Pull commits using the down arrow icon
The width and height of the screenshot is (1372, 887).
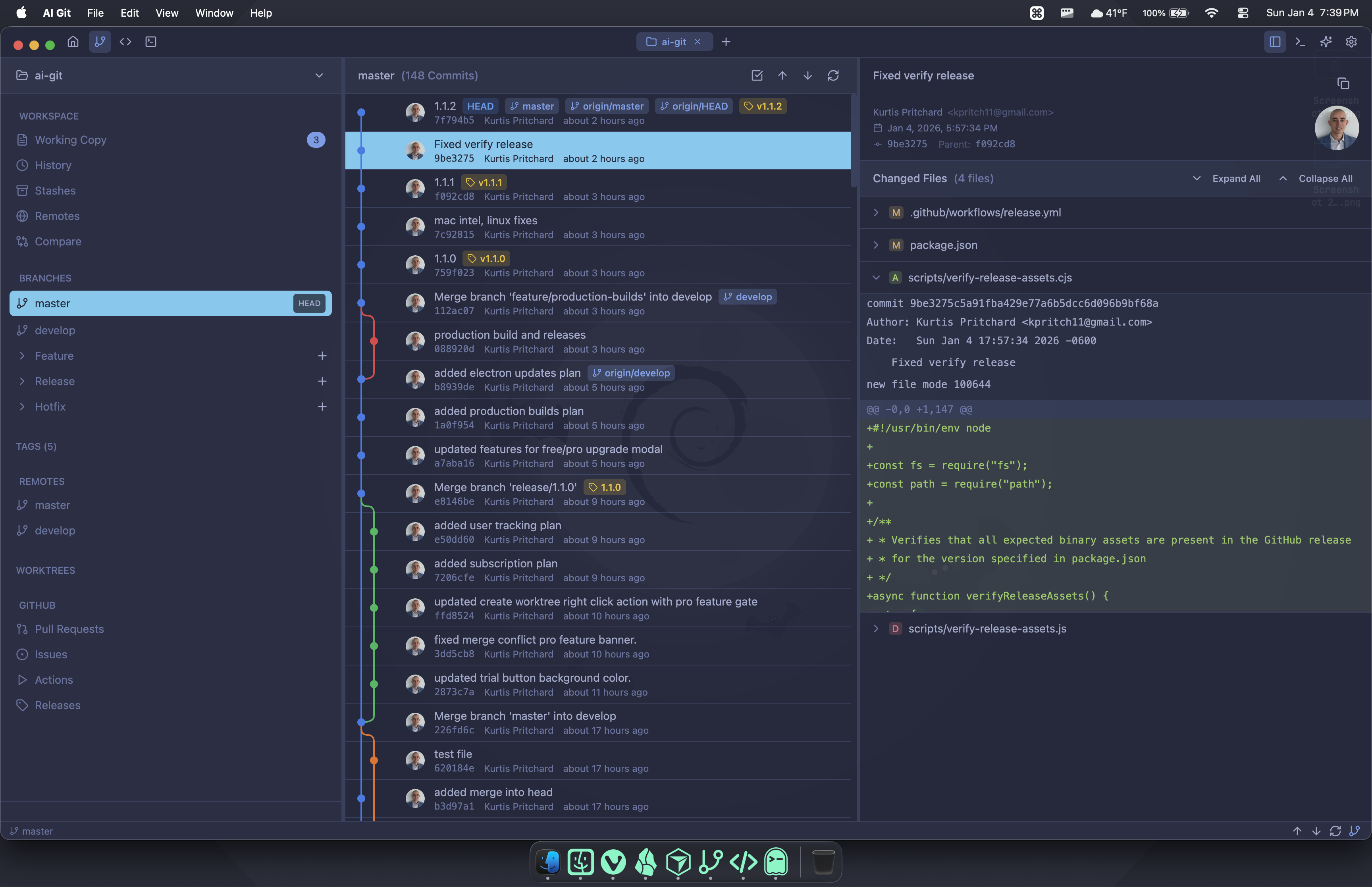[x=807, y=75]
